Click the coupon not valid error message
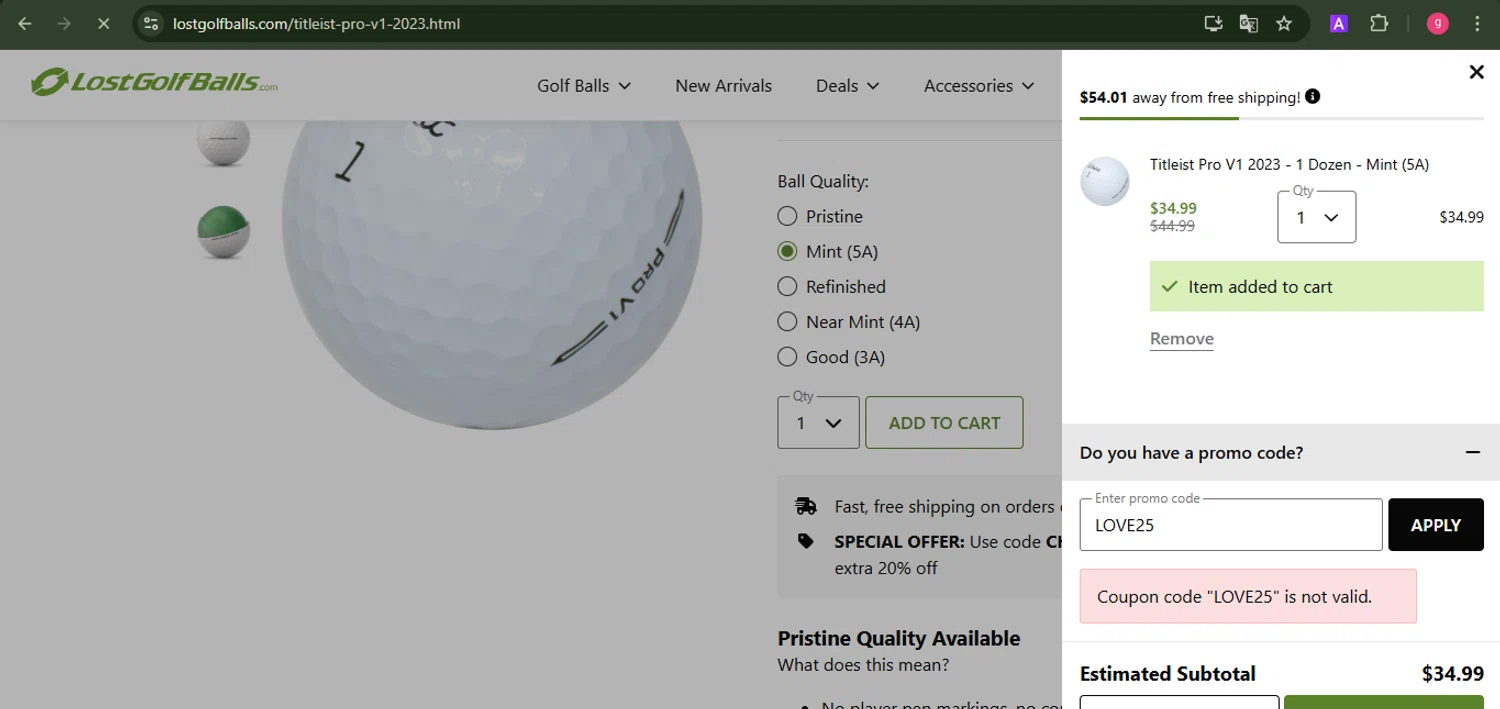1500x709 pixels. [1248, 596]
